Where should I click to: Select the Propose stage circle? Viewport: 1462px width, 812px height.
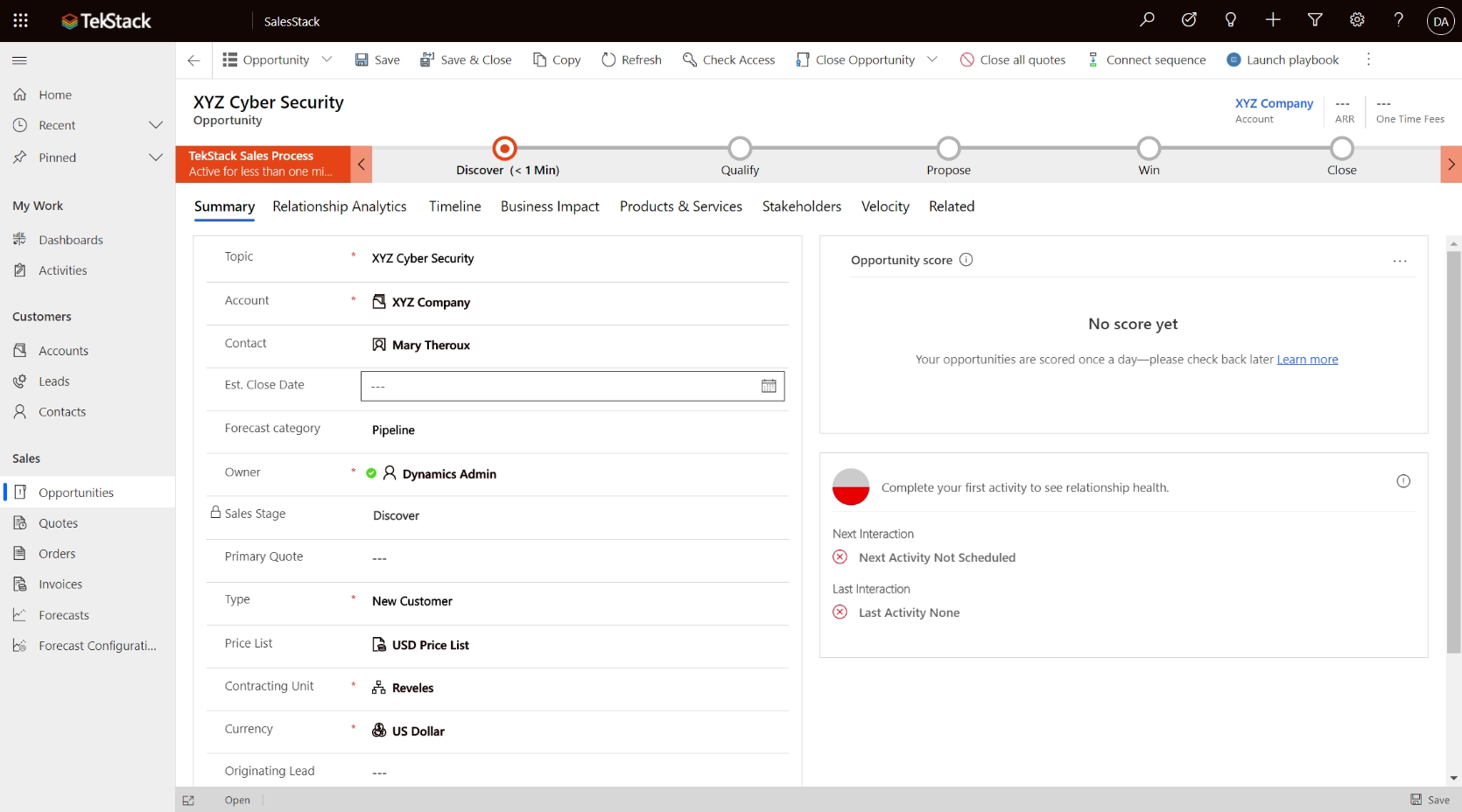(948, 148)
